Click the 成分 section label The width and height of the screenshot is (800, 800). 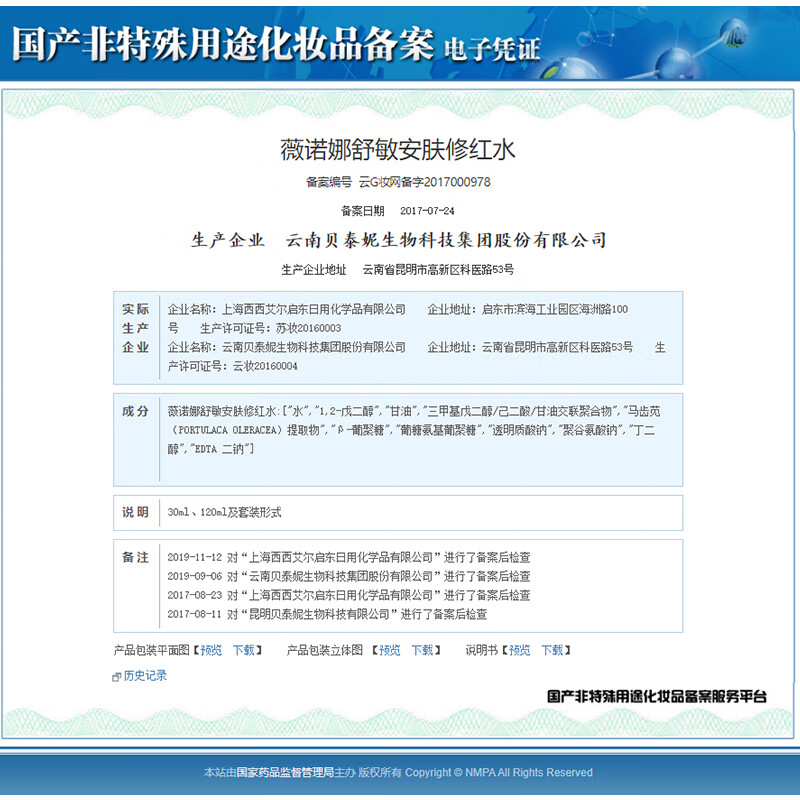pyautogui.click(x=135, y=411)
